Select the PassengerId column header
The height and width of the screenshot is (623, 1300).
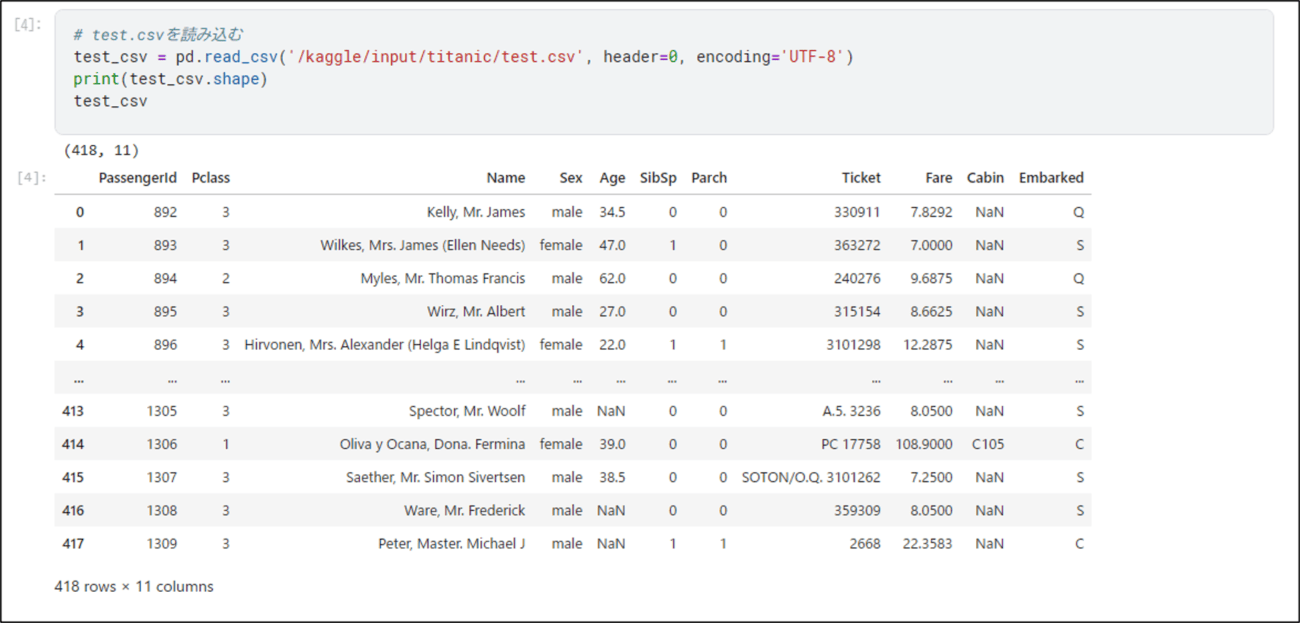(x=138, y=178)
